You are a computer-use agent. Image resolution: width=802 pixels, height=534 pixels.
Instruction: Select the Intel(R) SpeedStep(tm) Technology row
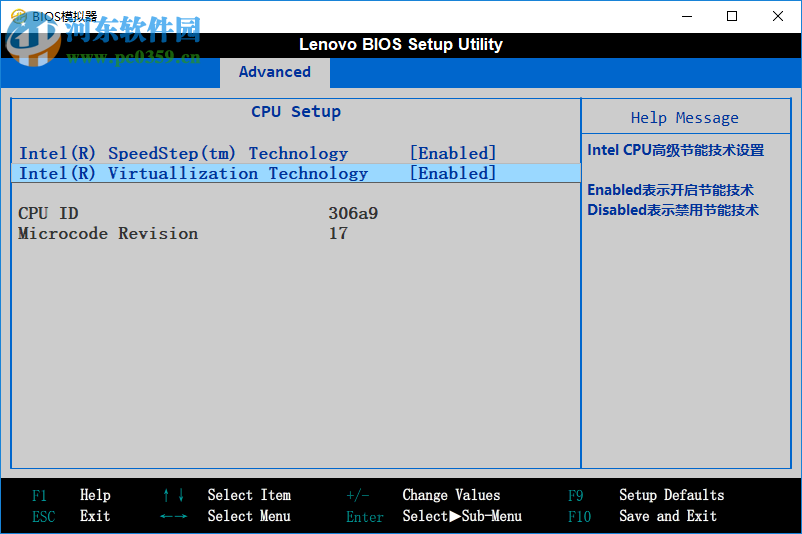click(183, 153)
